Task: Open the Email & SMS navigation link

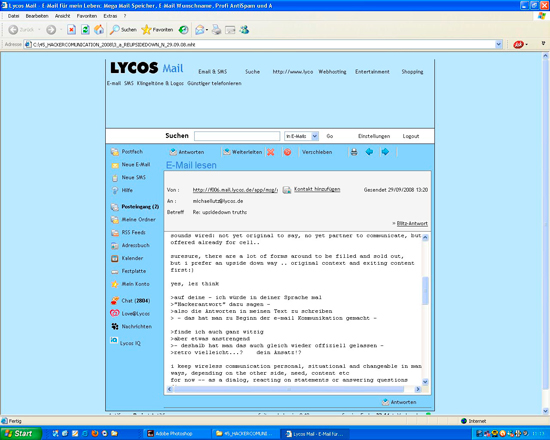Action: [x=213, y=72]
